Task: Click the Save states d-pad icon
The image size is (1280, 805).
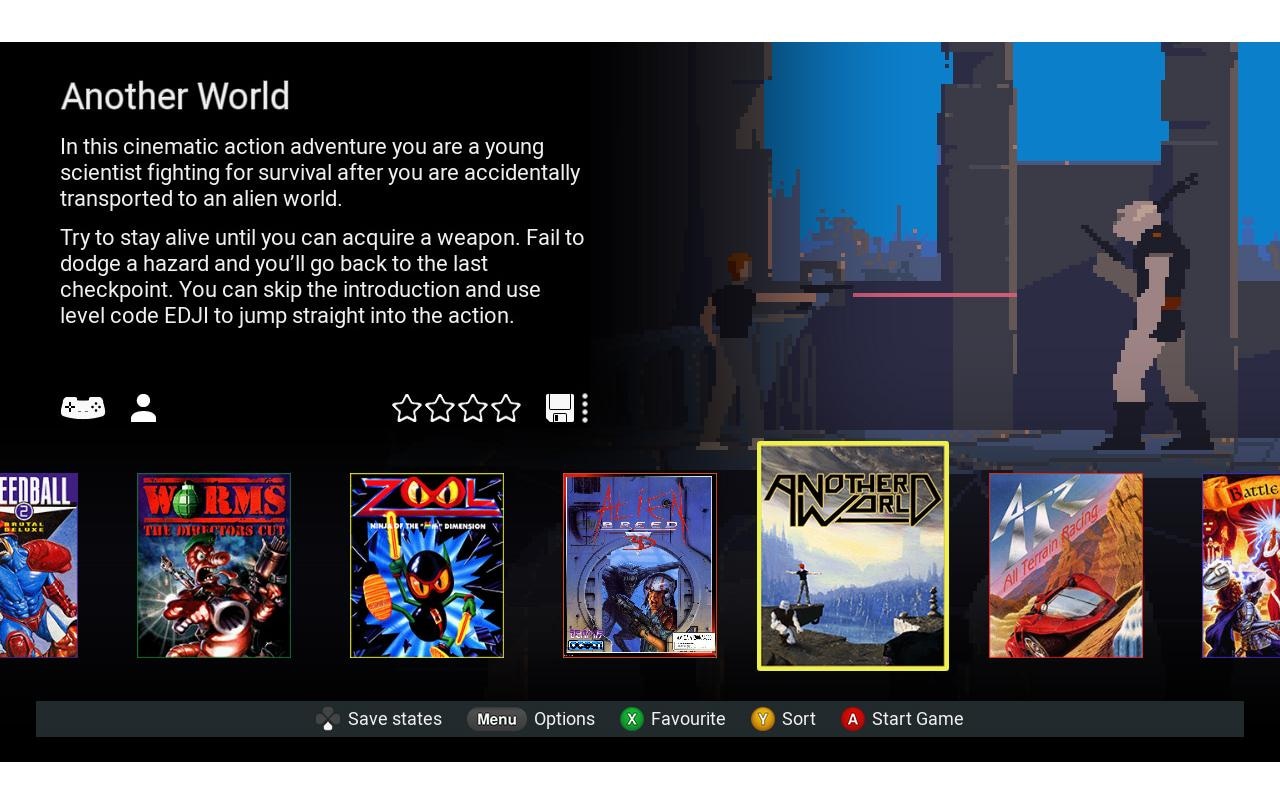Action: pos(328,719)
